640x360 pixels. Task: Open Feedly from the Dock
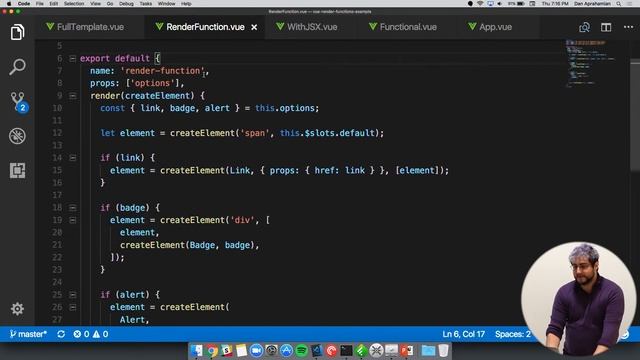pyautogui.click(x=361, y=351)
